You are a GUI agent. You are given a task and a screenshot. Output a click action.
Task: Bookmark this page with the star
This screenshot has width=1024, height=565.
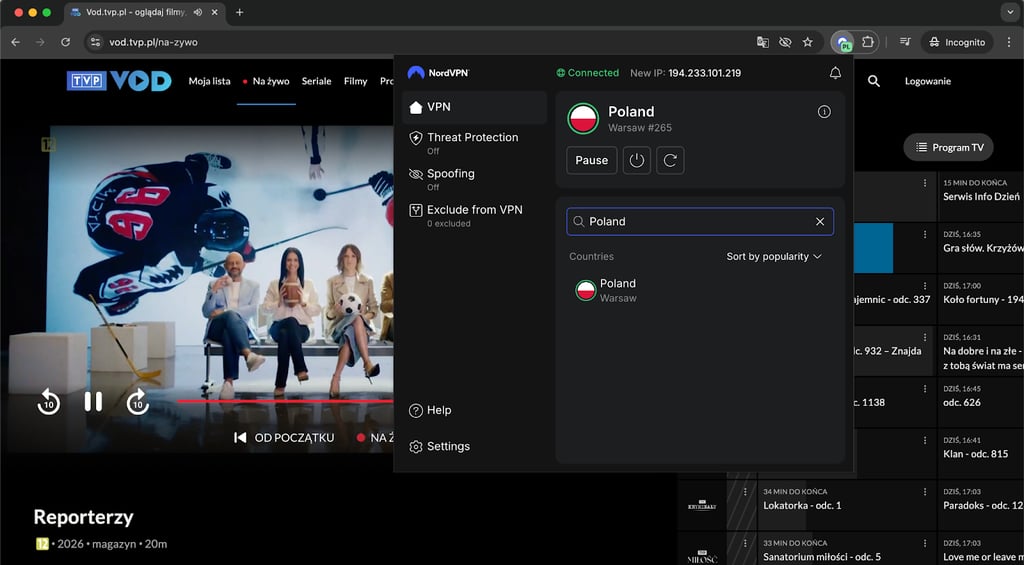(808, 42)
